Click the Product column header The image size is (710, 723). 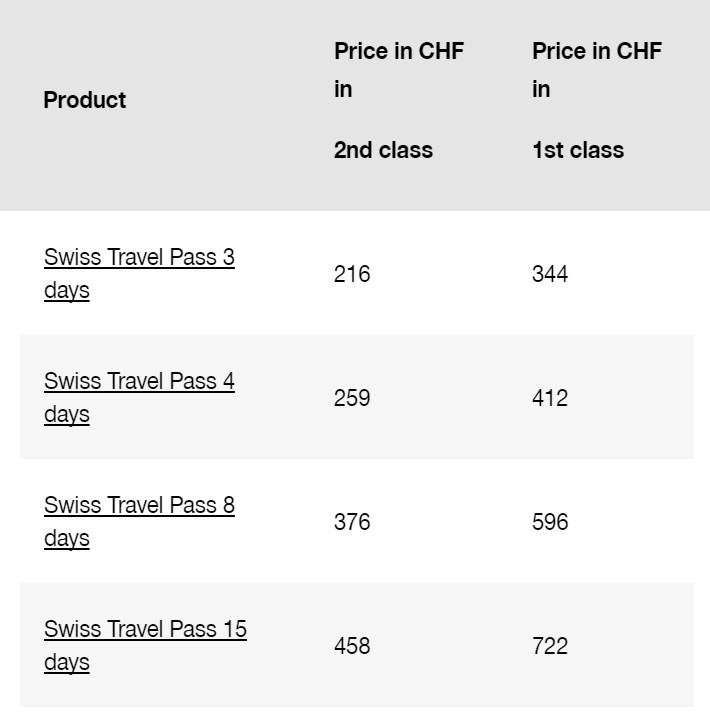[85, 100]
